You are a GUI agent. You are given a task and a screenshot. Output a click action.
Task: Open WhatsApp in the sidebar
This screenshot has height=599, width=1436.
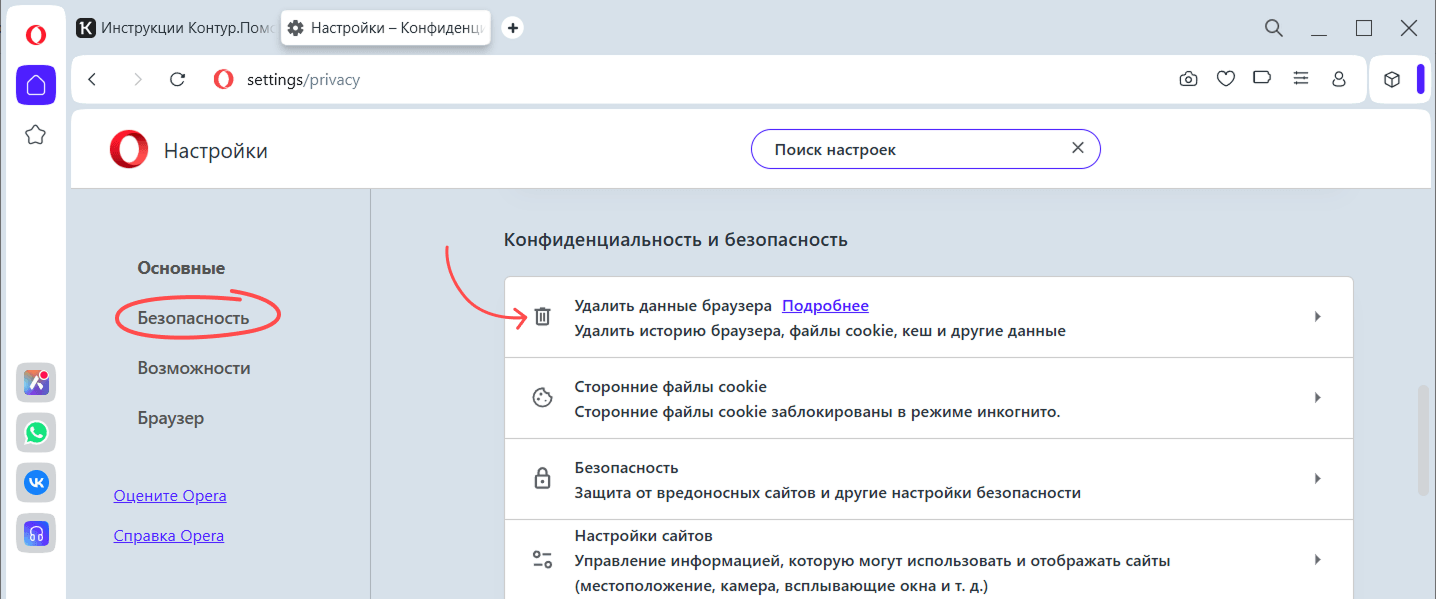click(x=36, y=432)
